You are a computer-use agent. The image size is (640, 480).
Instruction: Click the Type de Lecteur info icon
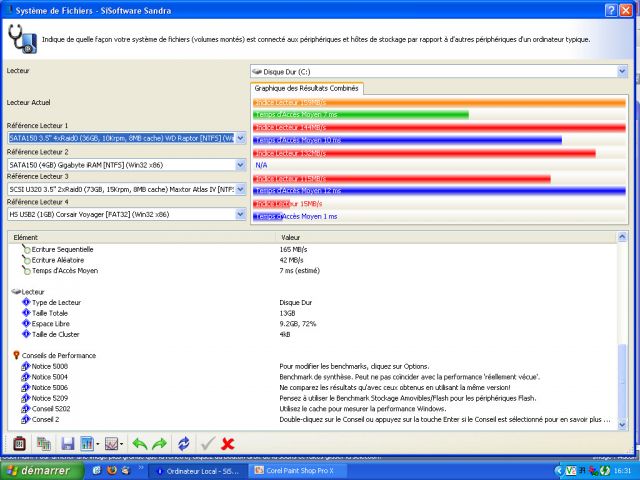point(26,302)
